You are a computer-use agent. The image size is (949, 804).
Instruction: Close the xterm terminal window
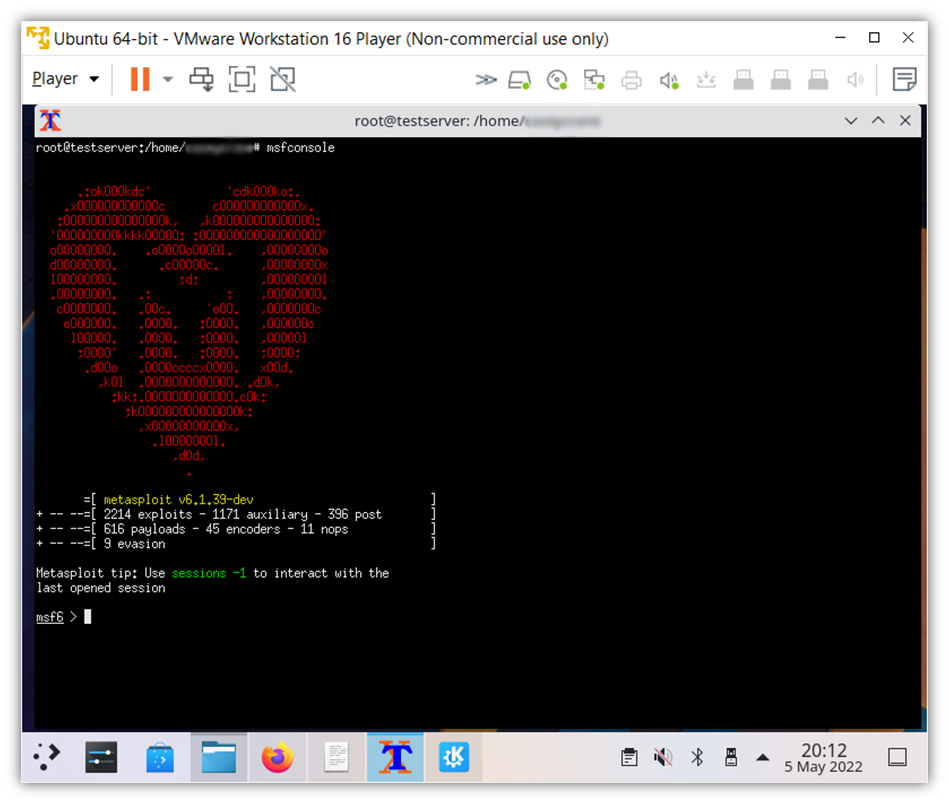tap(905, 120)
